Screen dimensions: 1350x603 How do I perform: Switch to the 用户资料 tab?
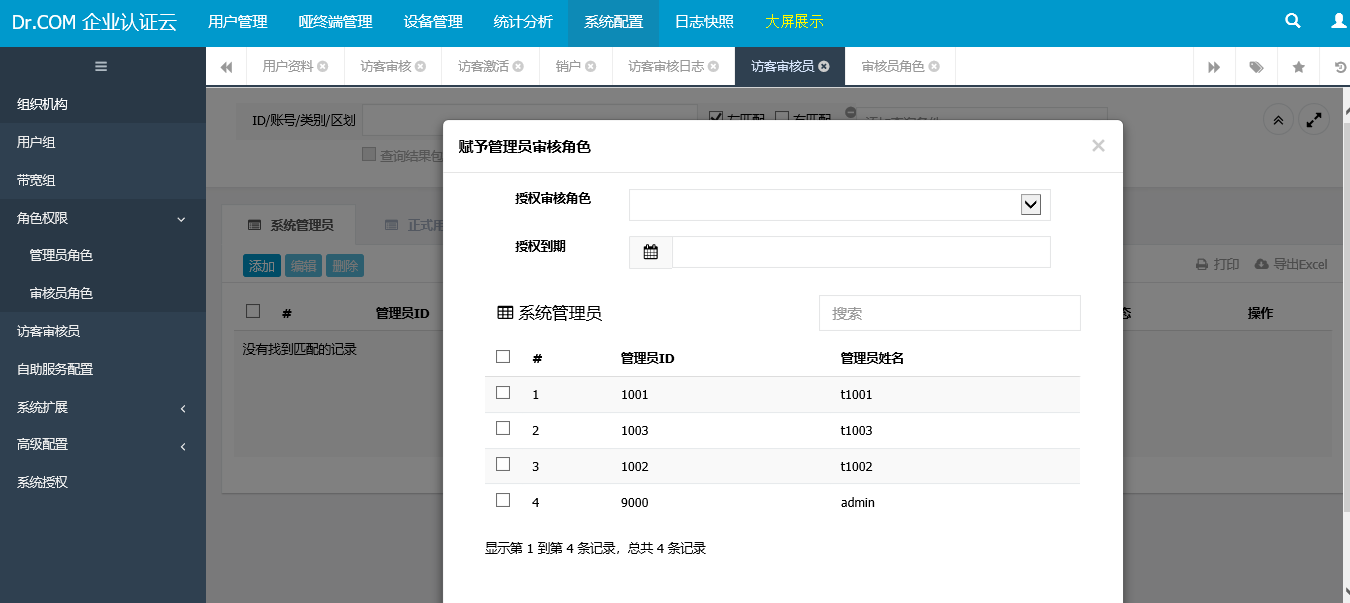(x=288, y=67)
